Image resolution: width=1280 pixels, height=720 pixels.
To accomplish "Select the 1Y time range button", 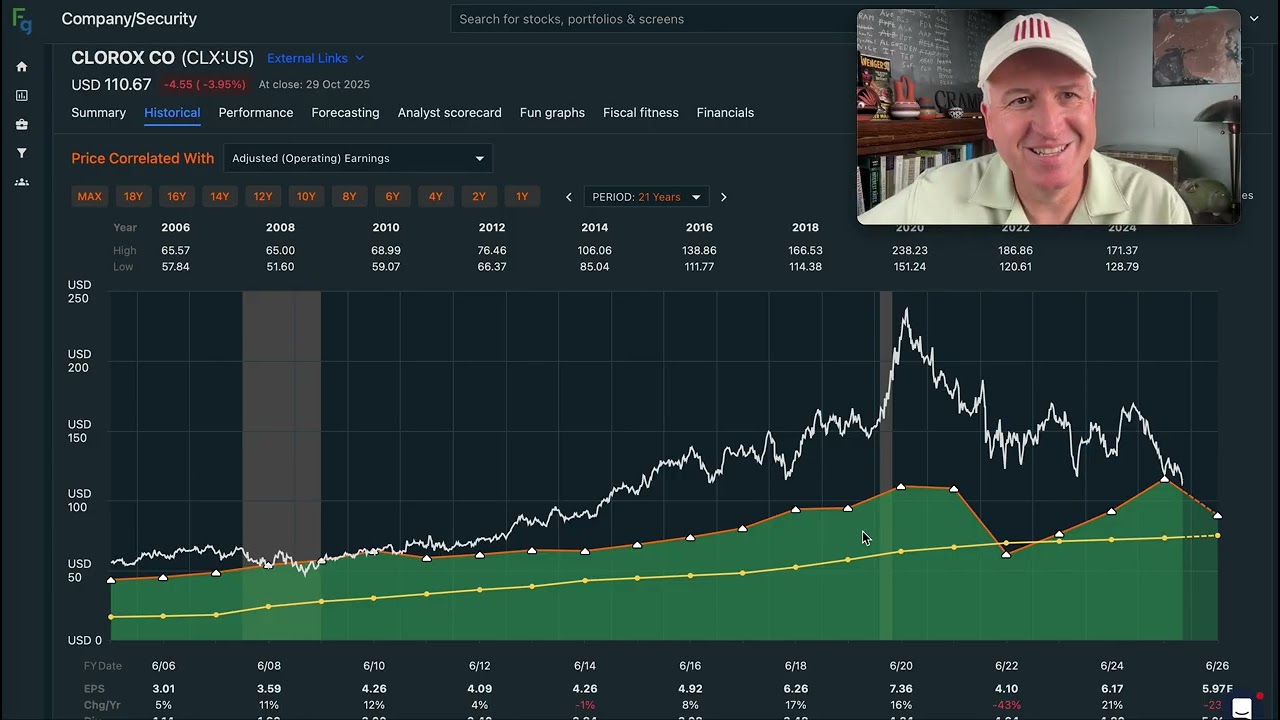I will 522,197.
